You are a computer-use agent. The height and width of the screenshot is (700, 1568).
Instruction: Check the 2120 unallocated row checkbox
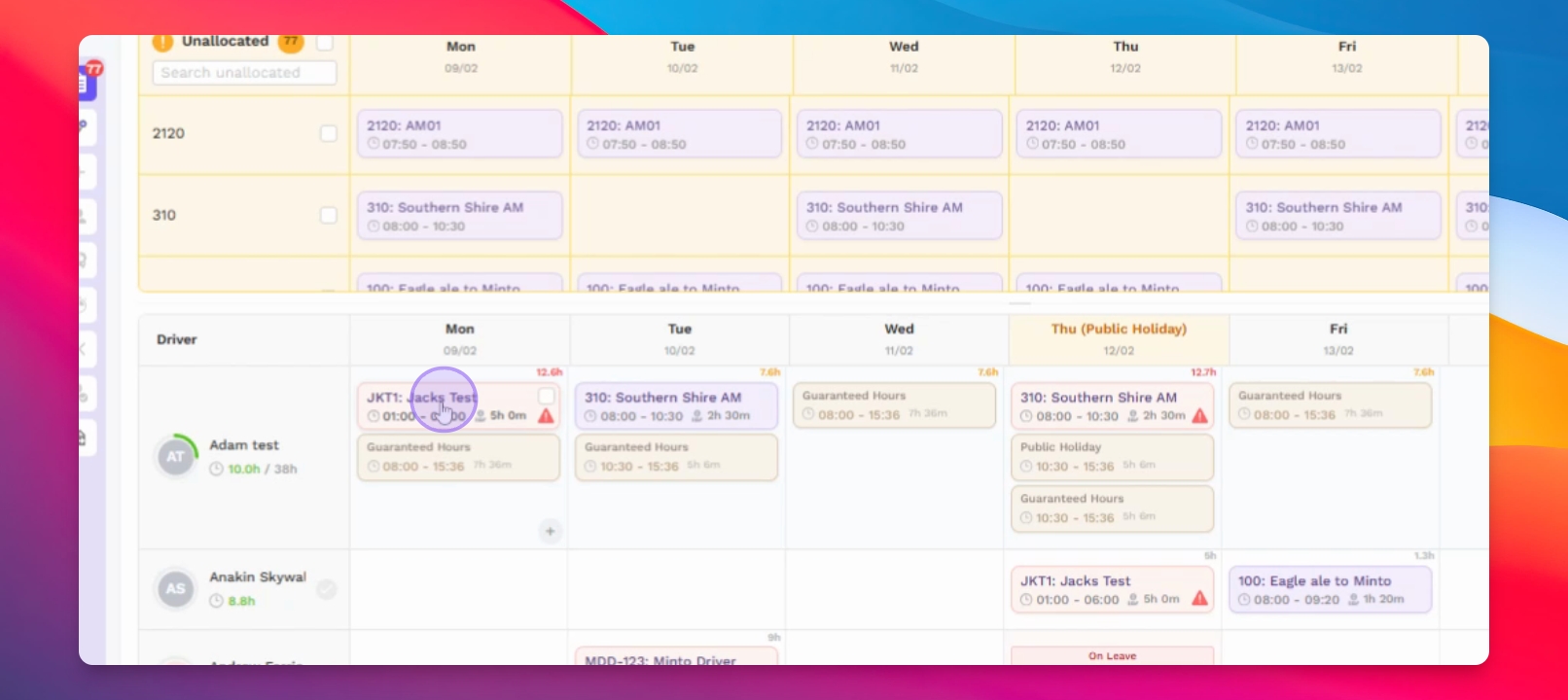pos(329,133)
